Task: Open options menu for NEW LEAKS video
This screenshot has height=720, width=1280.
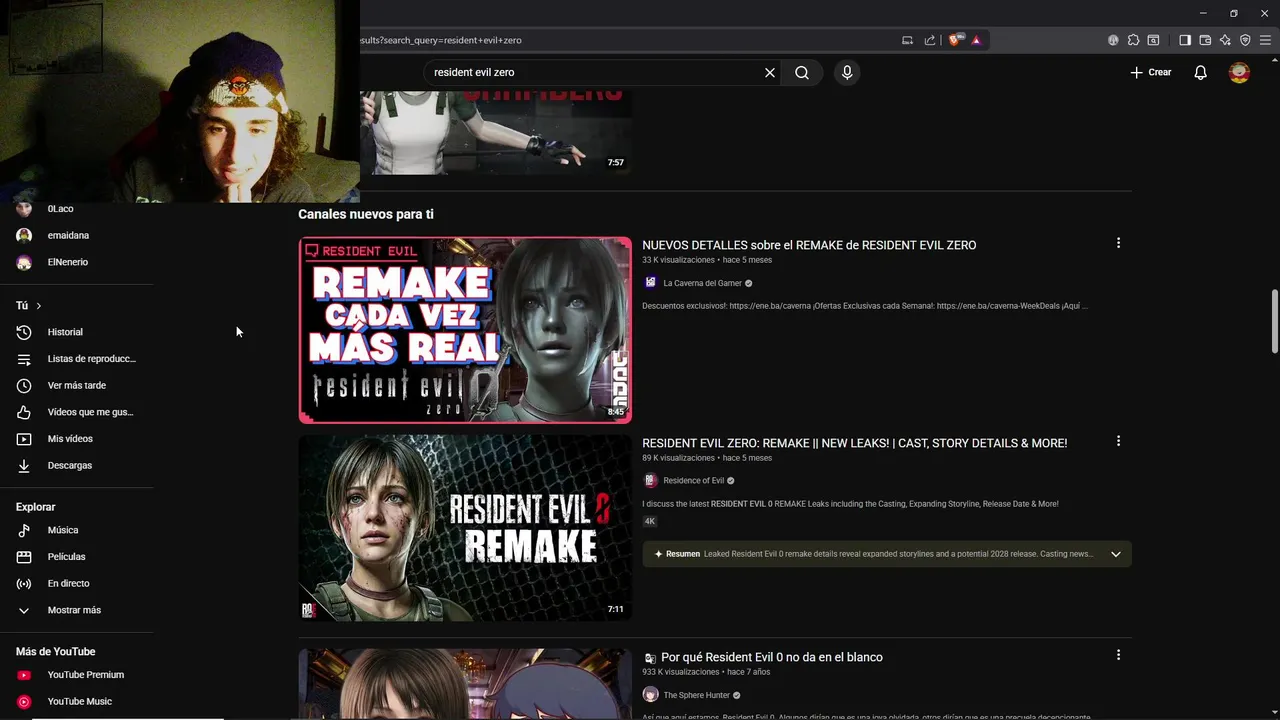Action: click(x=1118, y=441)
